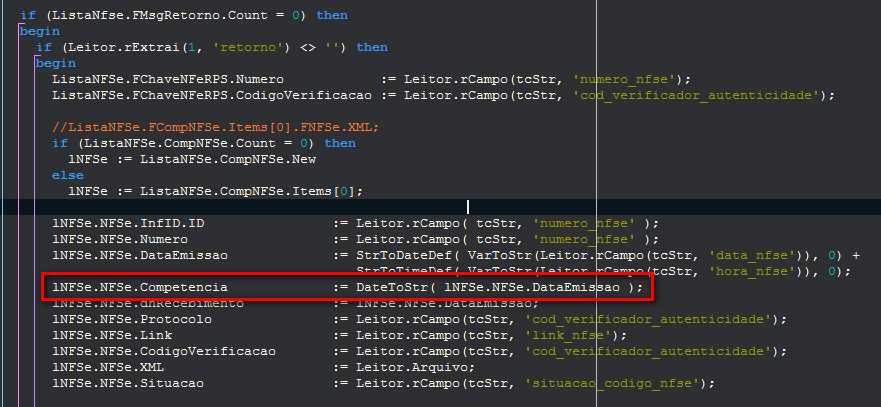
Task: Click lNFSe.NFSe.Protocolo property
Action: coord(132,319)
